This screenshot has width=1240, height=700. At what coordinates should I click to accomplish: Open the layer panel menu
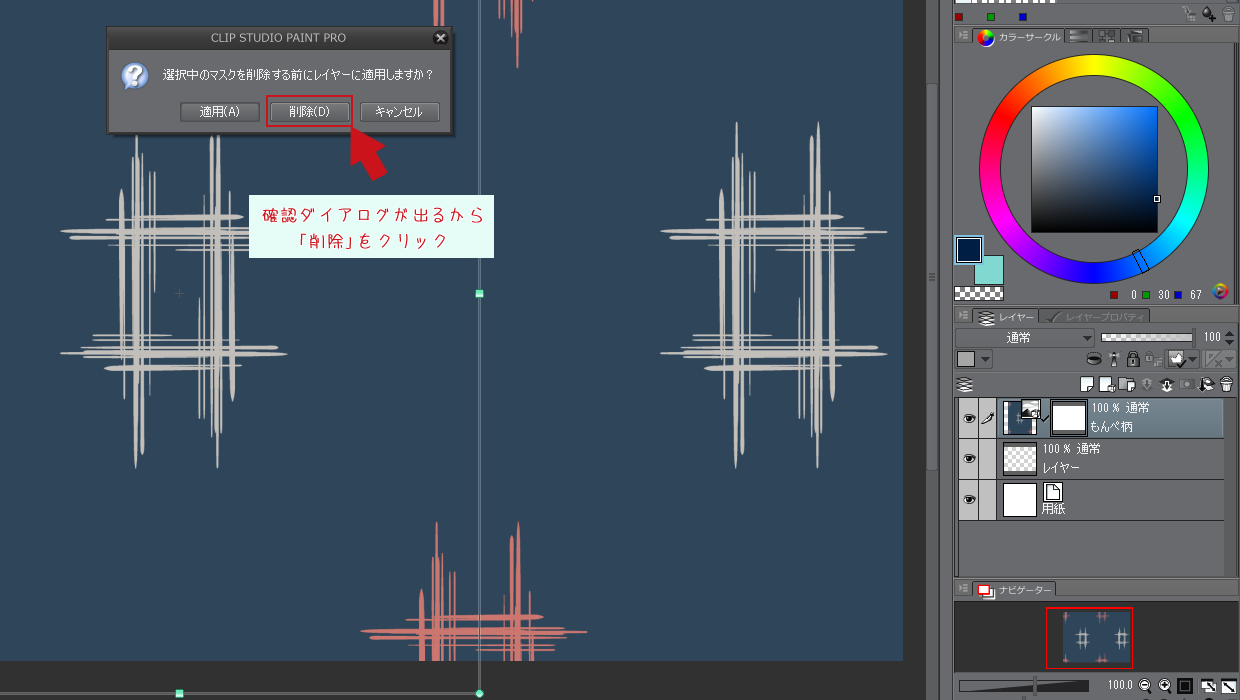click(x=963, y=316)
